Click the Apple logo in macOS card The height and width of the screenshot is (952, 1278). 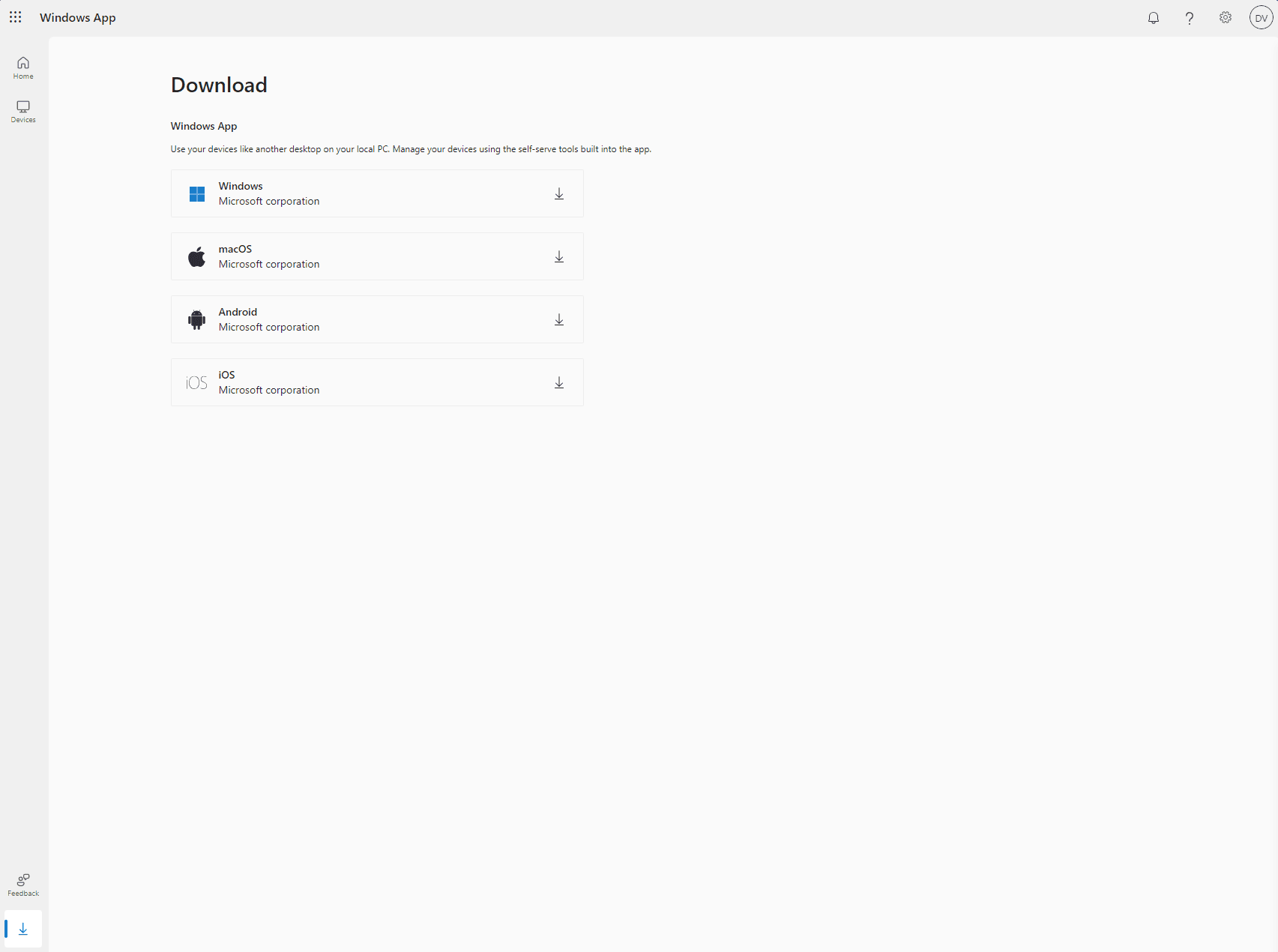196,257
